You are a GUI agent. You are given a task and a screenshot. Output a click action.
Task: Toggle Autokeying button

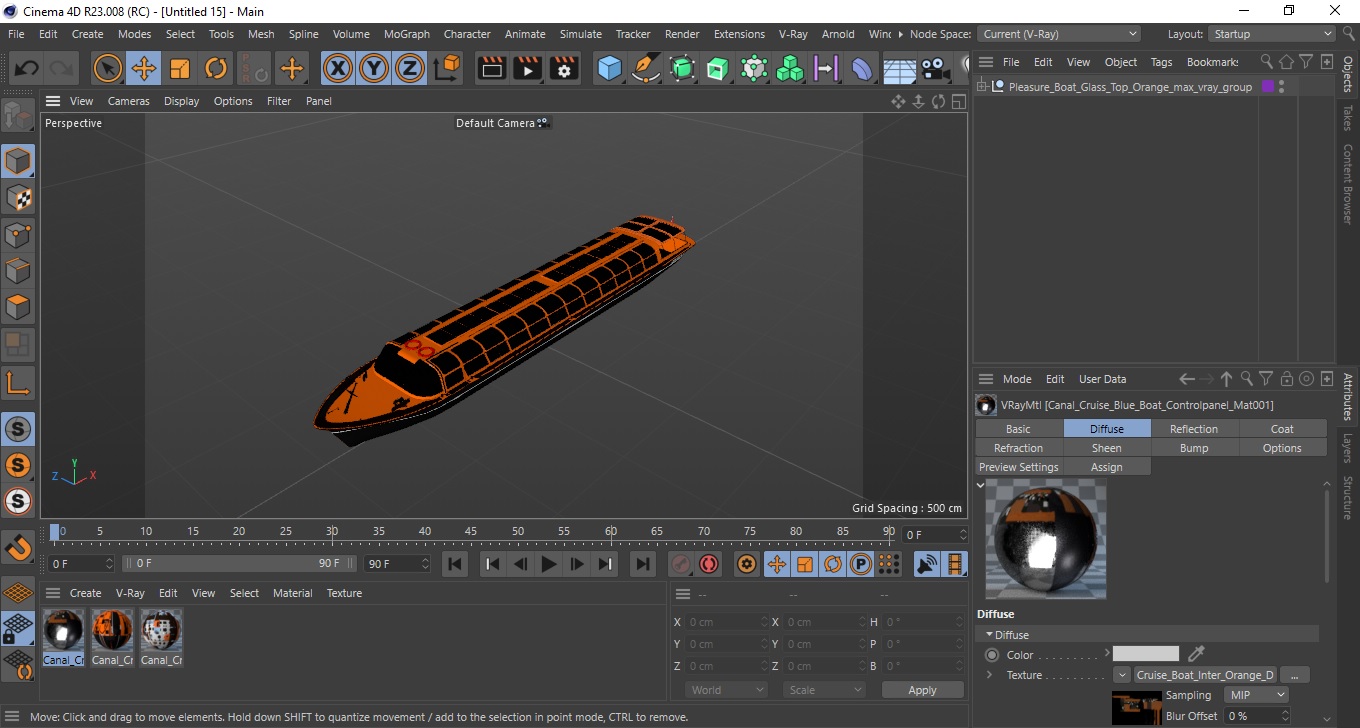click(709, 564)
